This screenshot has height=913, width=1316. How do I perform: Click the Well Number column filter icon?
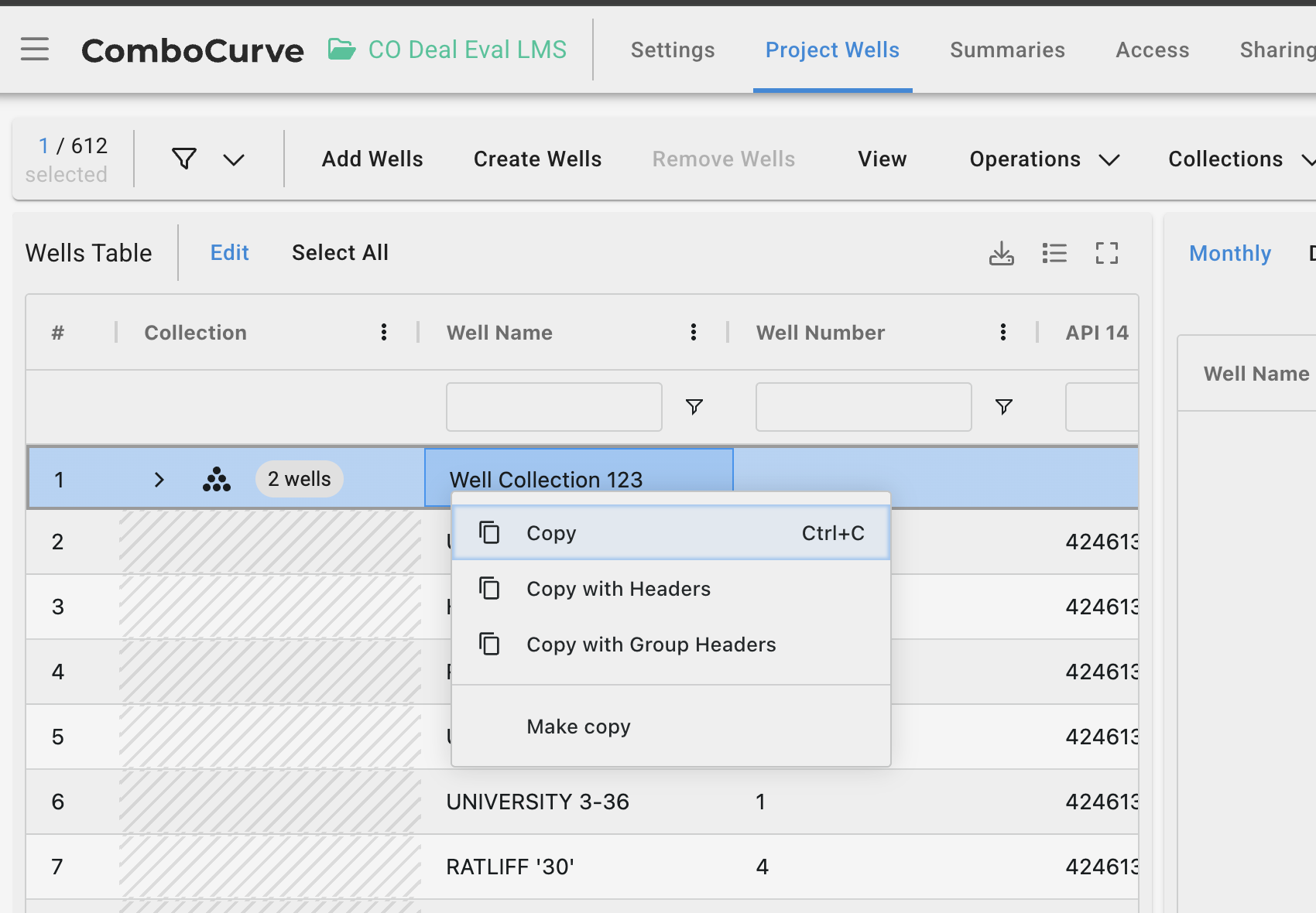[x=1003, y=407]
